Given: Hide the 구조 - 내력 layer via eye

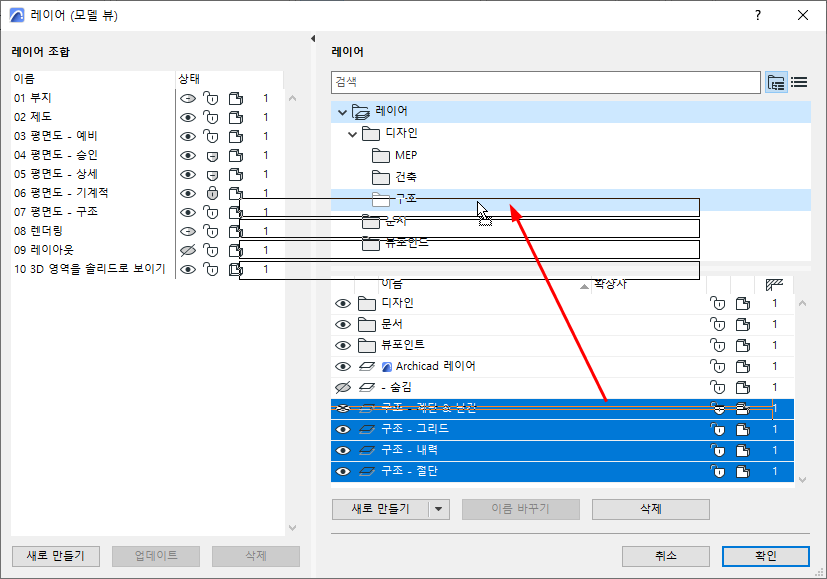Looking at the screenshot, I should [x=343, y=451].
